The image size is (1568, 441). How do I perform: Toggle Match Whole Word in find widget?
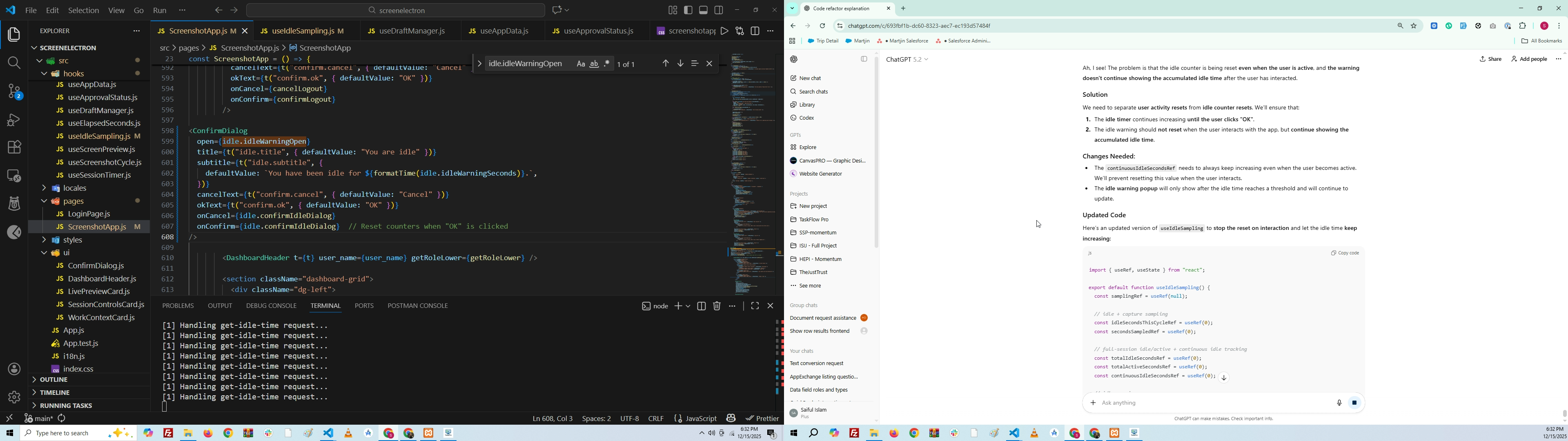point(594,64)
